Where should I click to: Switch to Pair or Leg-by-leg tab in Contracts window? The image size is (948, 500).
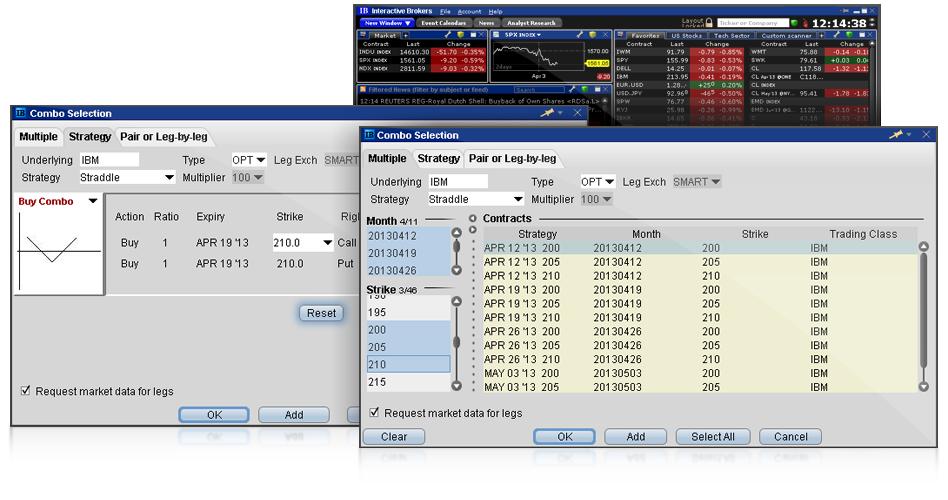coord(513,158)
